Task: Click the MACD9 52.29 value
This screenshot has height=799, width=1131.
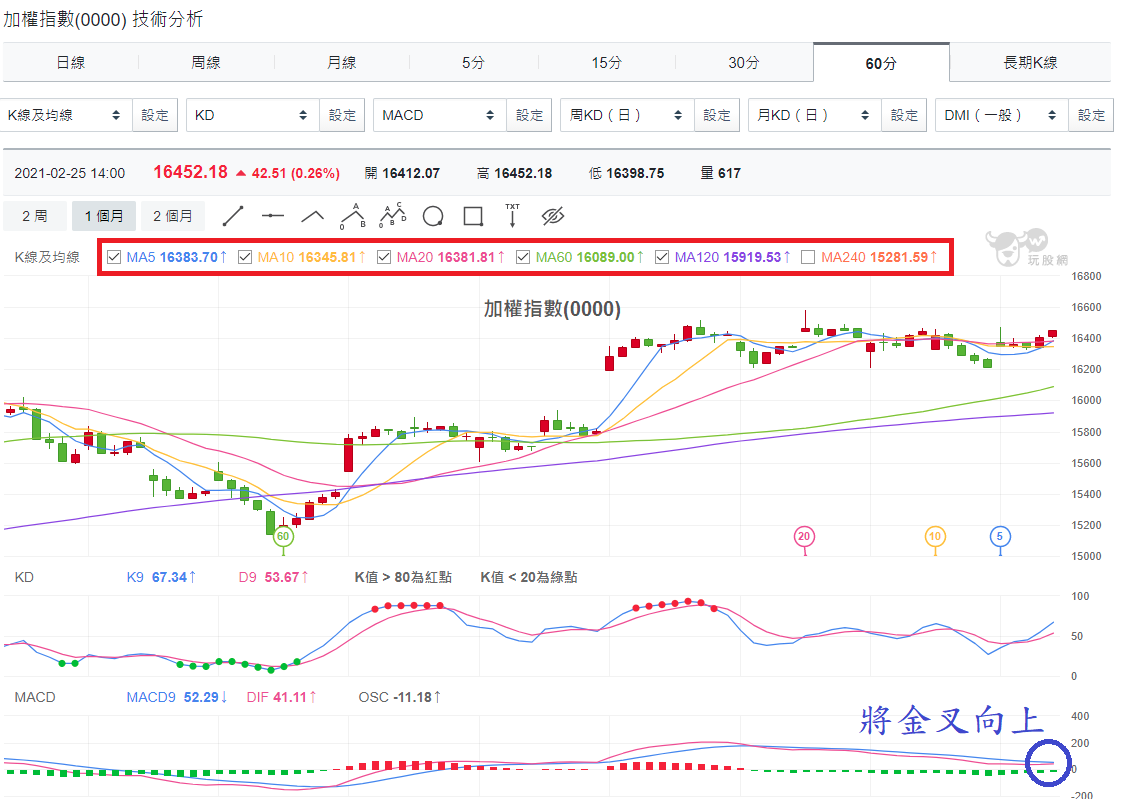Action: pos(177,697)
